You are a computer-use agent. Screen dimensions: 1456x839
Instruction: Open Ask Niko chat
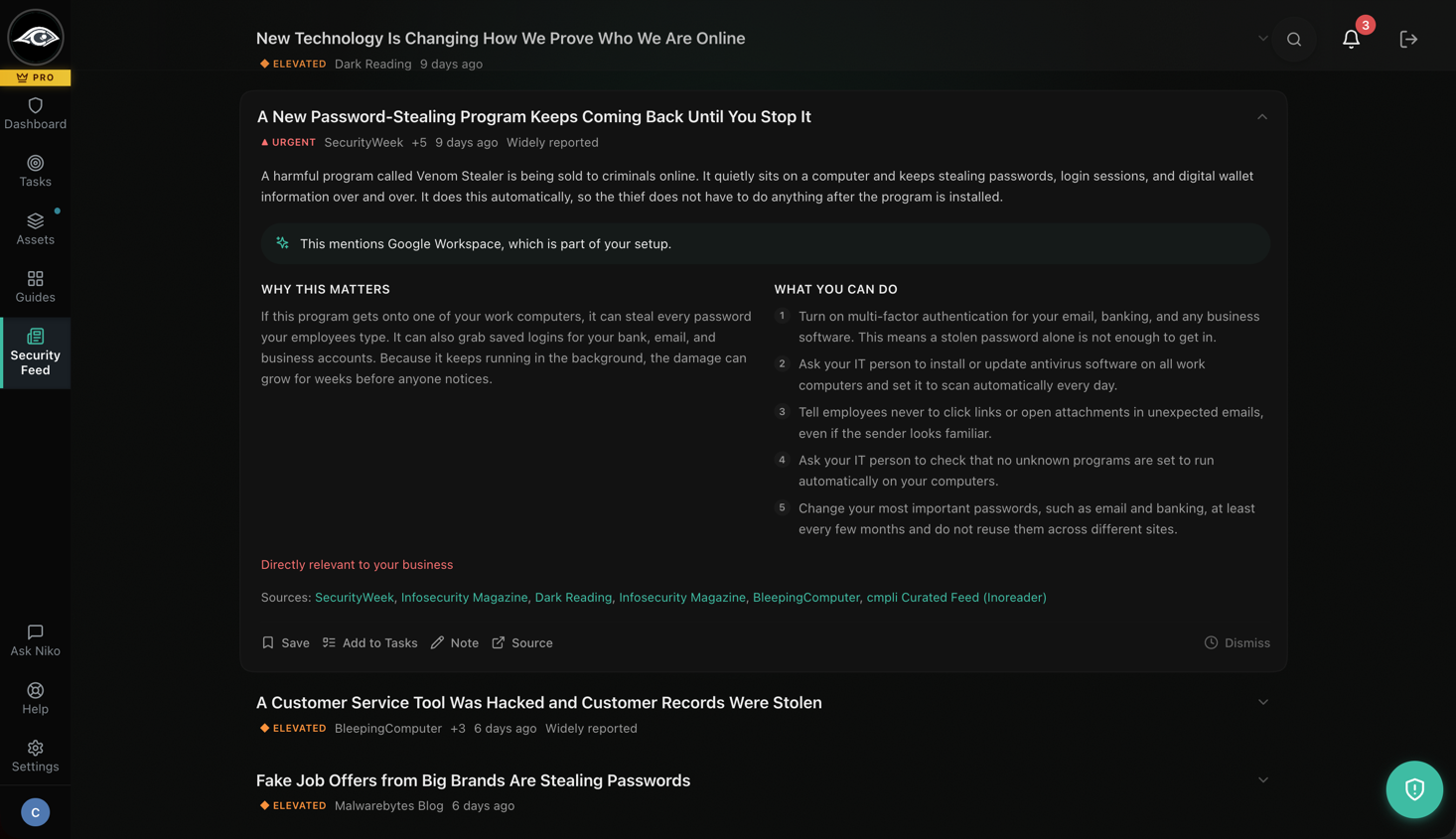click(x=35, y=640)
